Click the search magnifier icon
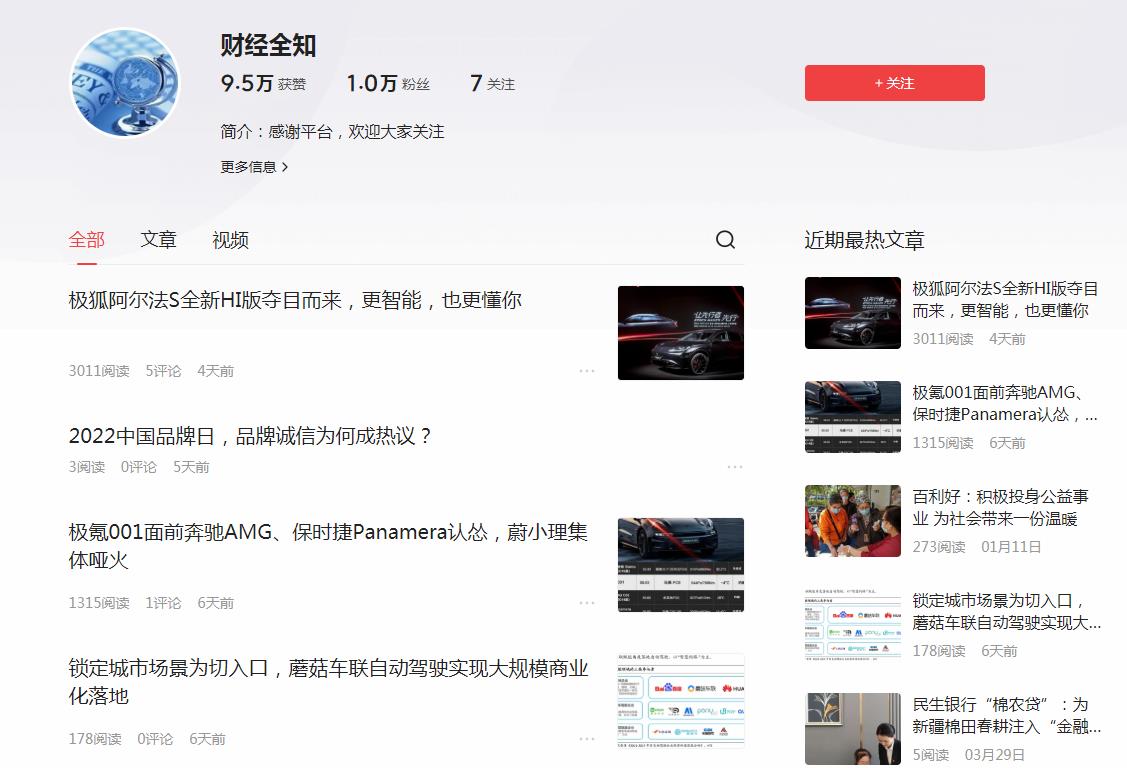1127x768 pixels. tap(725, 239)
